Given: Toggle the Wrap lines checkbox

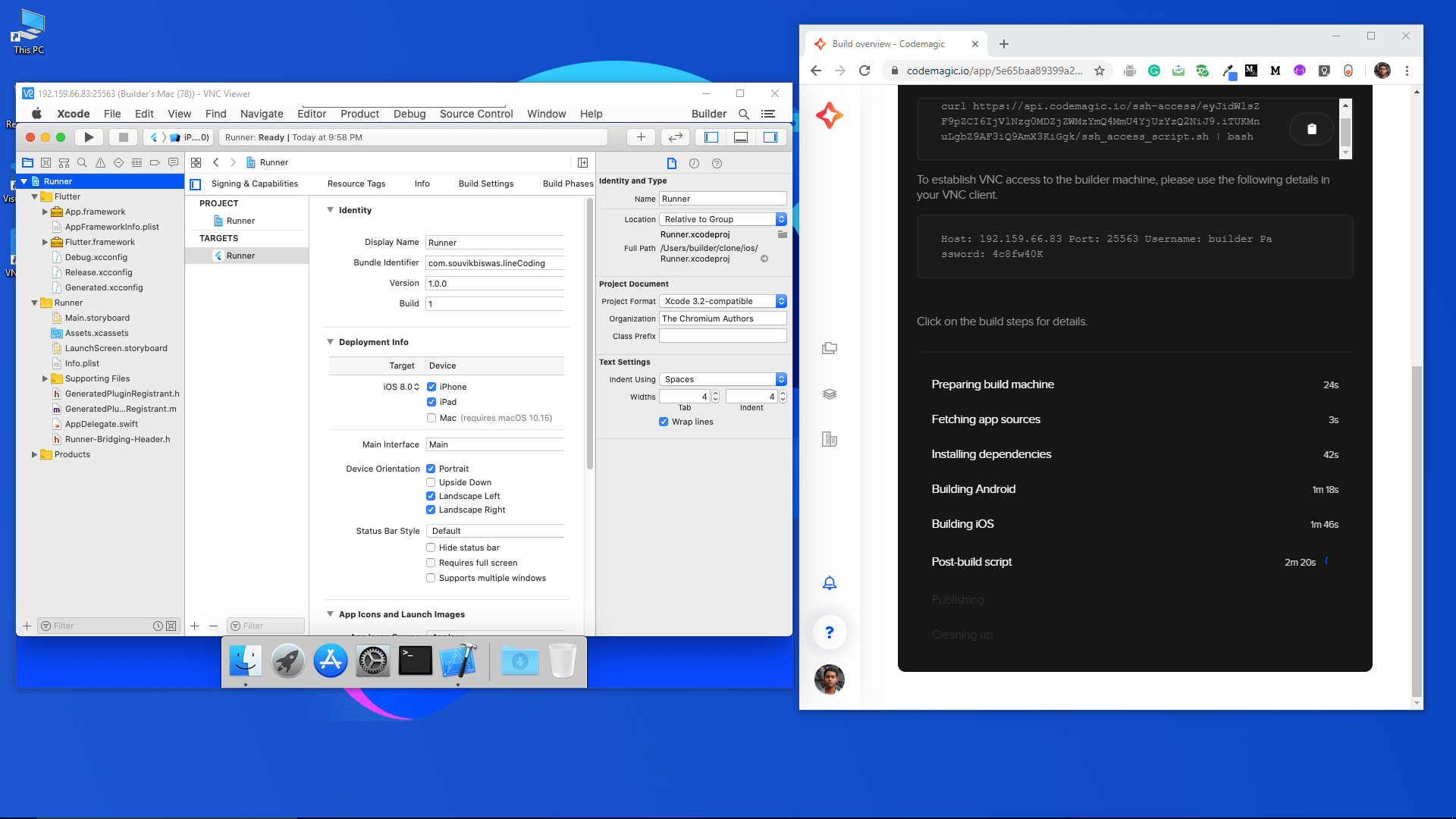Looking at the screenshot, I should (x=664, y=422).
